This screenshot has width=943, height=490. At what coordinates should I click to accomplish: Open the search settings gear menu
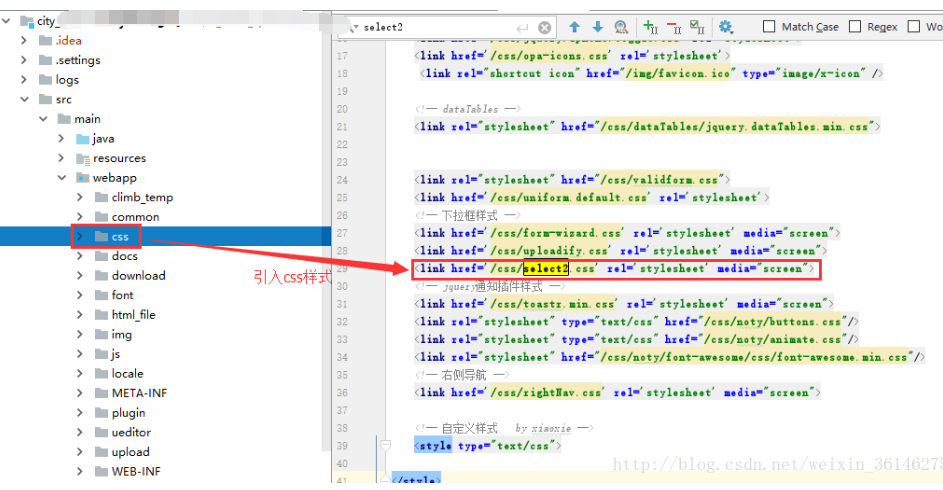coord(726,27)
